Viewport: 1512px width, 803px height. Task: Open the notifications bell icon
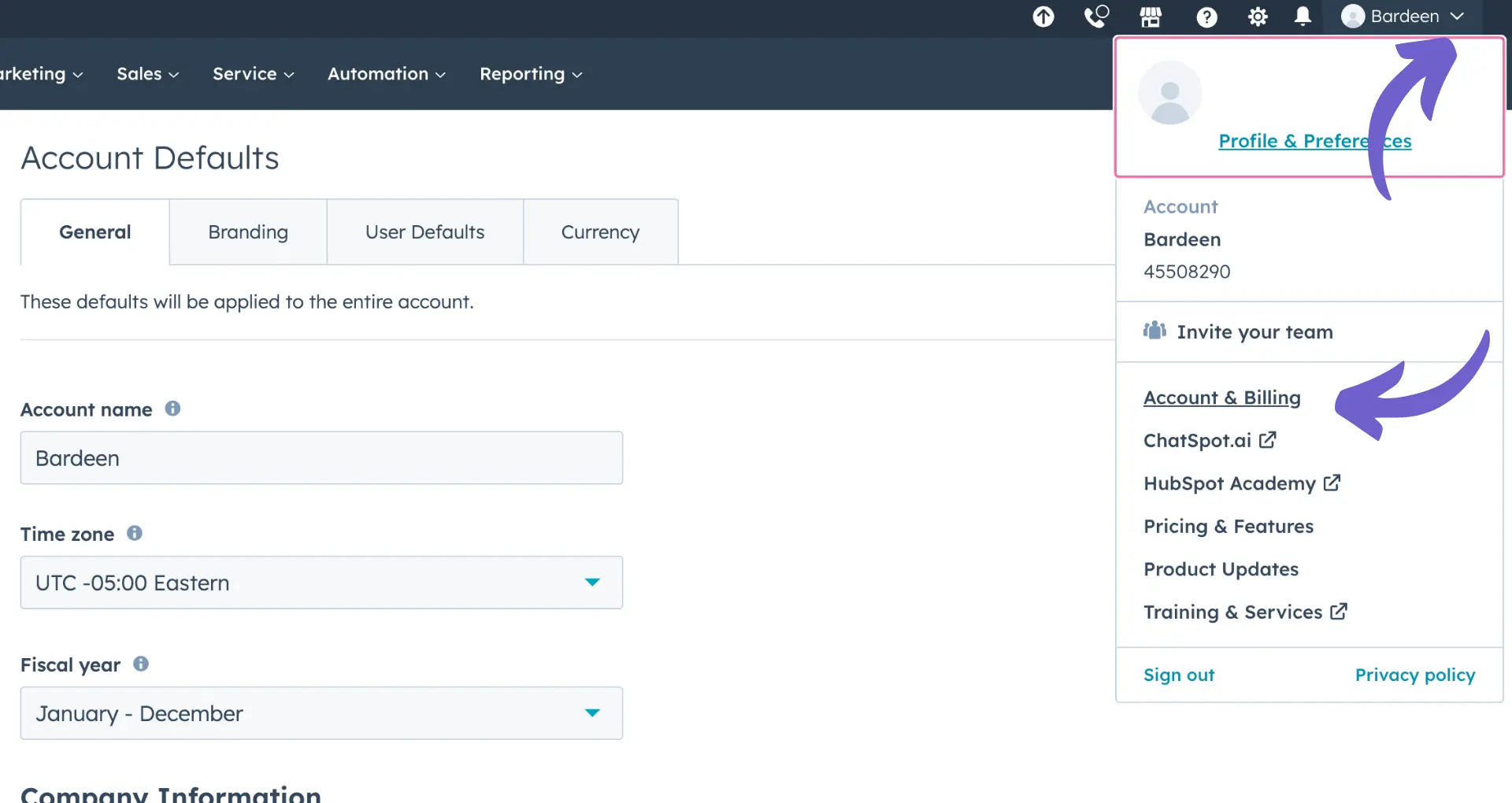(1303, 17)
